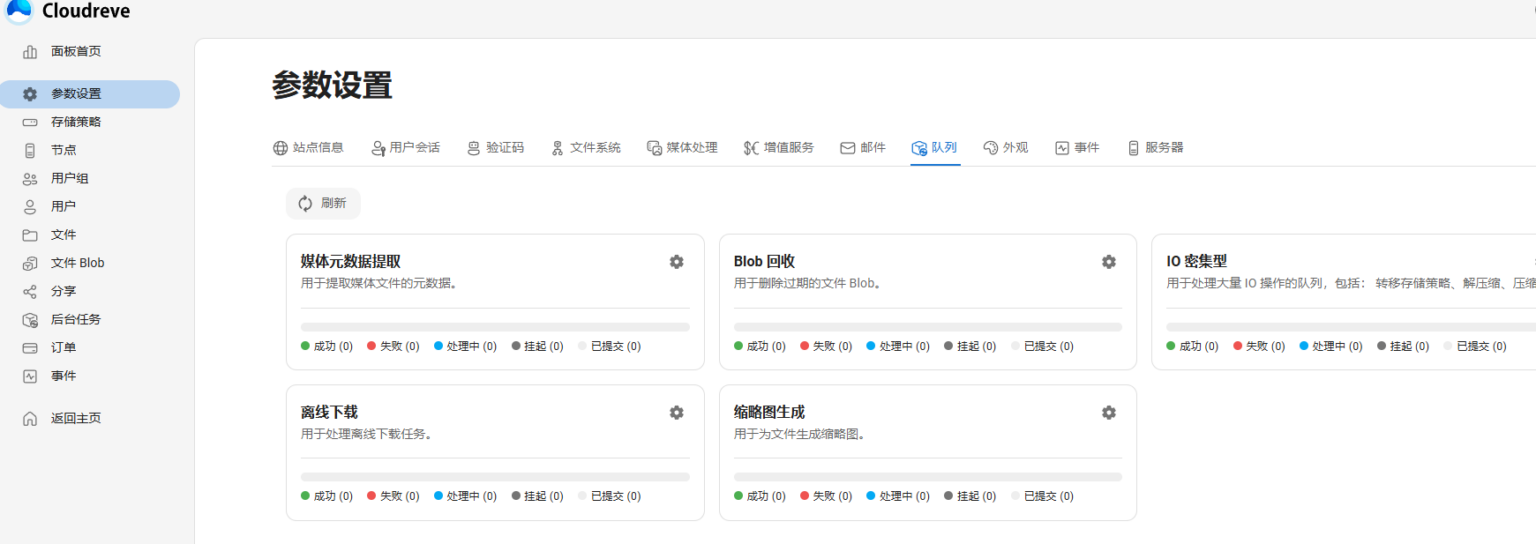This screenshot has height=544, width=1536.
Task: Click 失败 (0) in IO 密集型 card
Action: click(1259, 346)
